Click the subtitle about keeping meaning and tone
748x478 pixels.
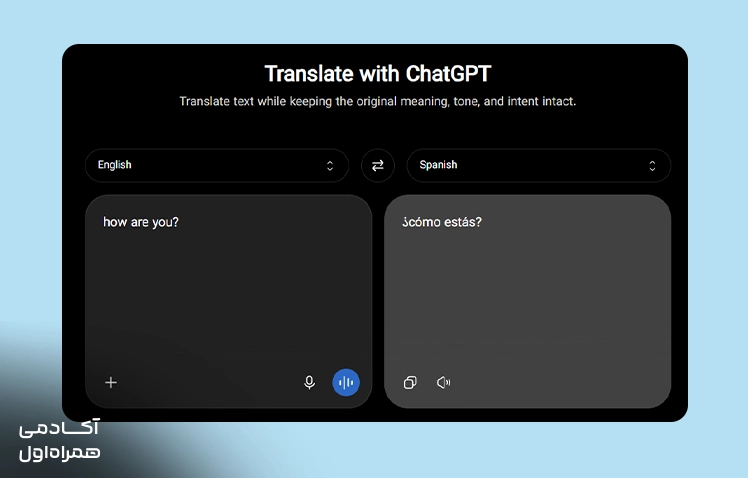click(x=377, y=102)
